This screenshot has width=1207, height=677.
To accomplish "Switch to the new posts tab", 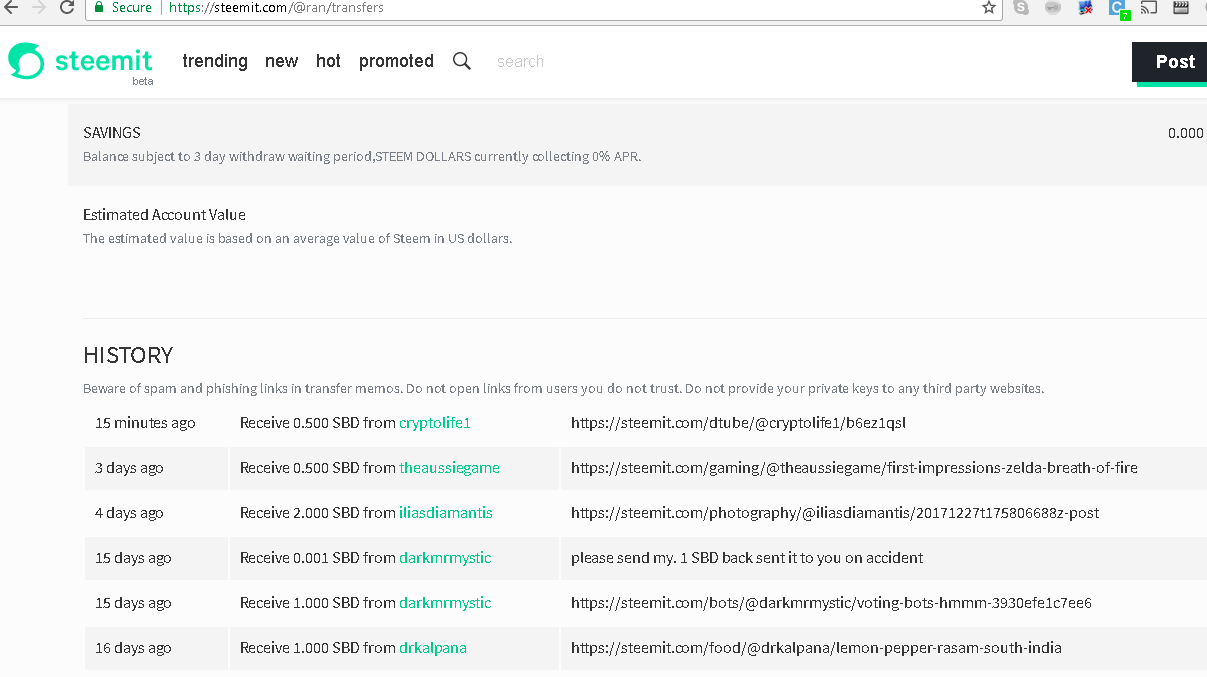I will (281, 61).
